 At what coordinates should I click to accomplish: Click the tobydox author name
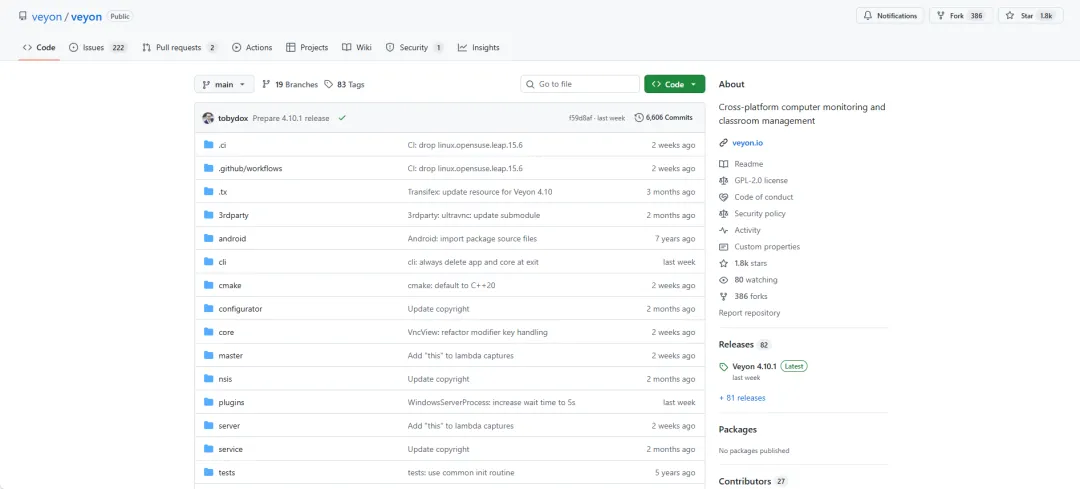point(233,118)
